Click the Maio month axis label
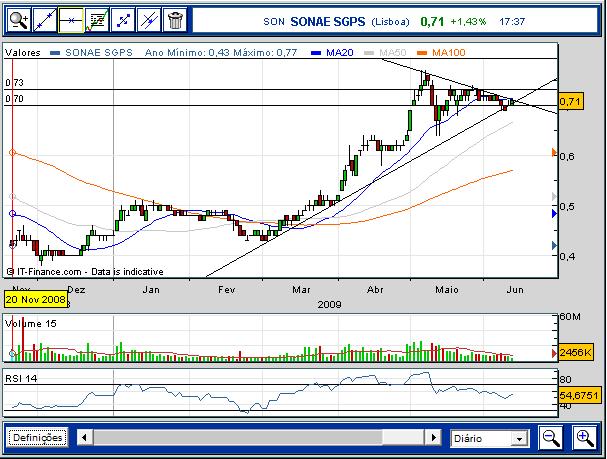Viewport: 607px width, 459px height. pyautogui.click(x=447, y=290)
